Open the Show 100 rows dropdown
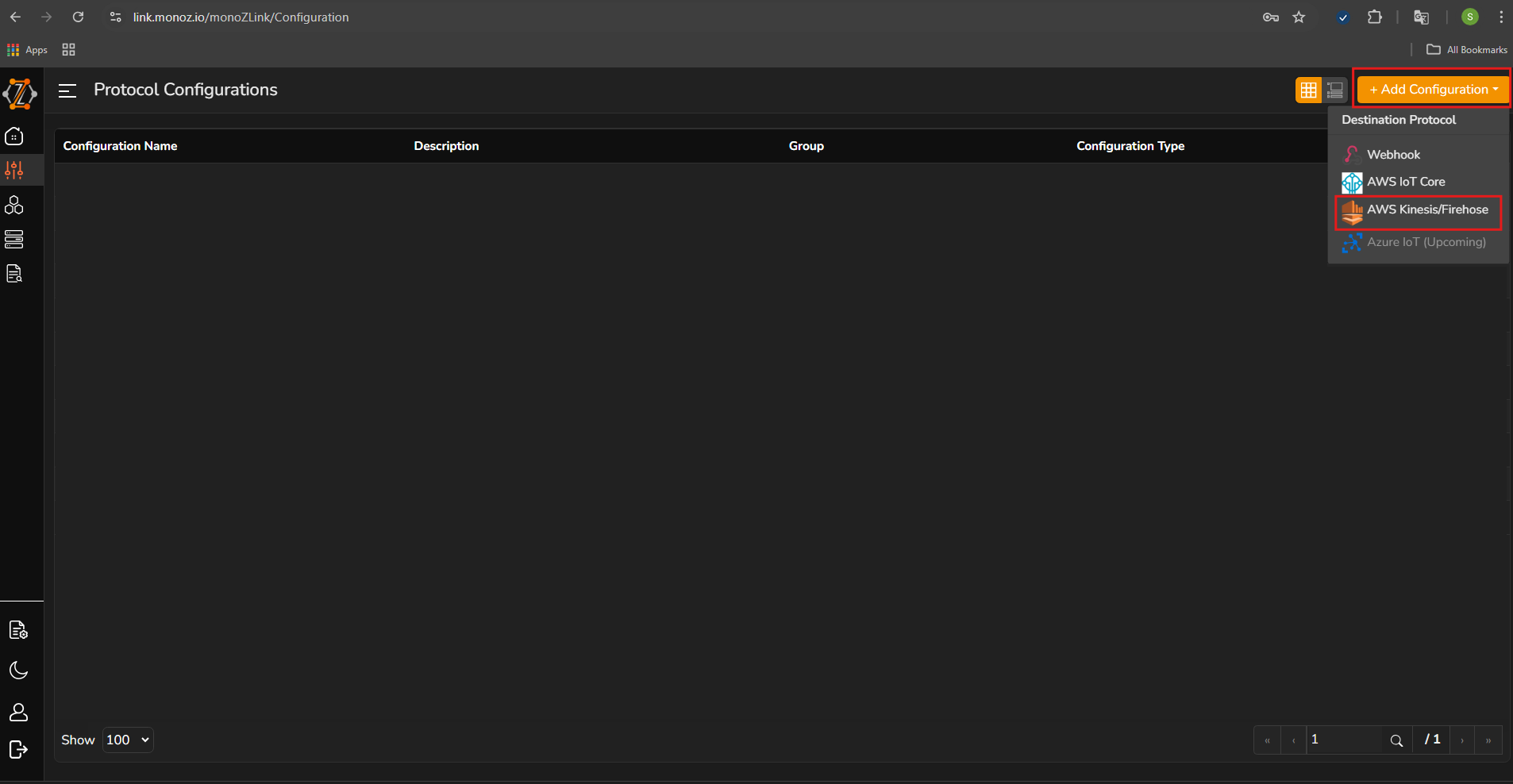The height and width of the screenshot is (784, 1513). (128, 740)
